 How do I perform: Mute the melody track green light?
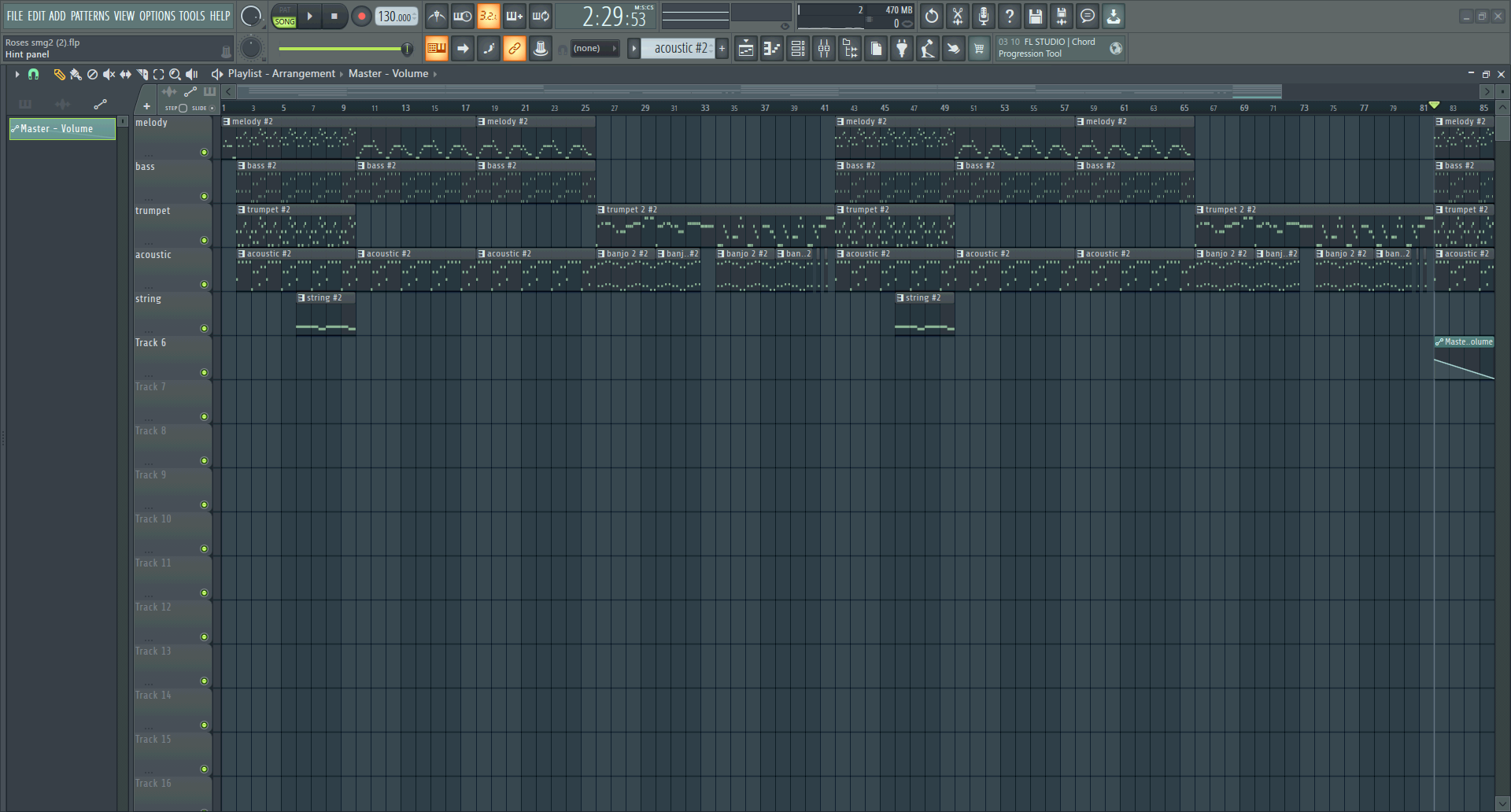[204, 153]
